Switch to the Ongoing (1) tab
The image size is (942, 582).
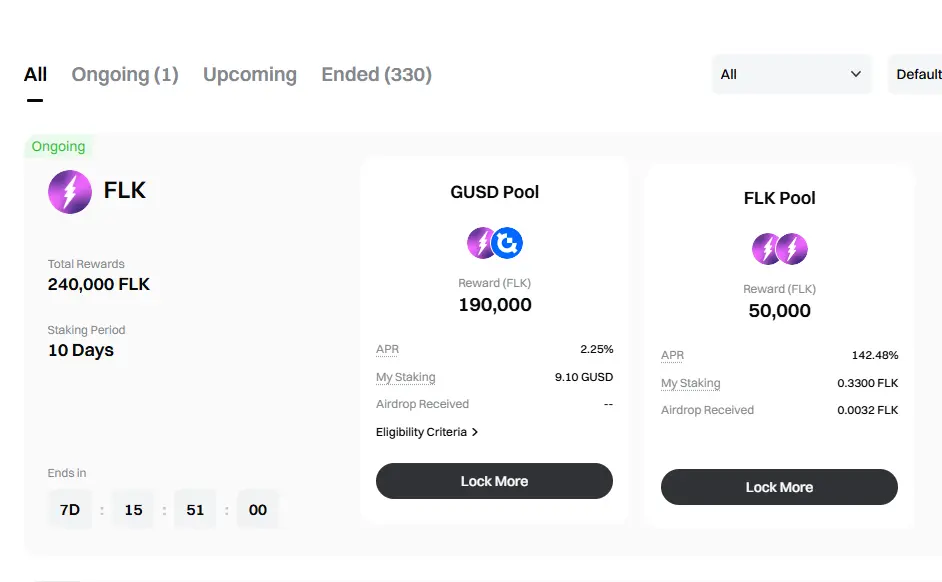click(125, 75)
